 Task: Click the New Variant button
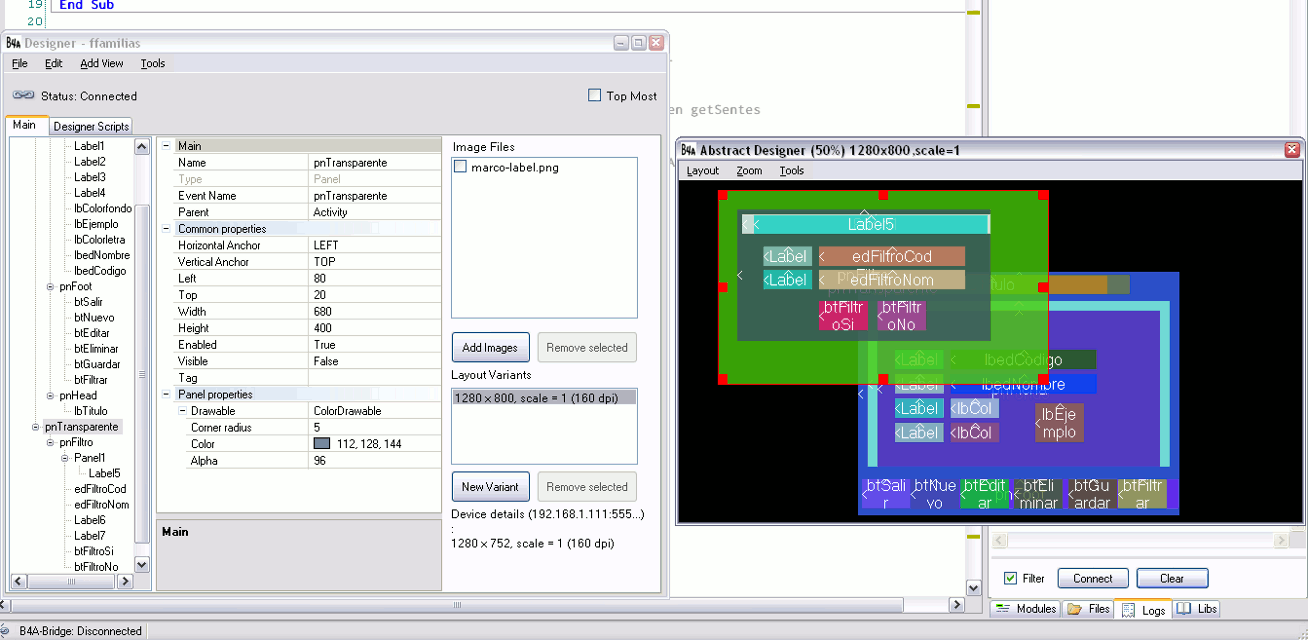pos(490,487)
